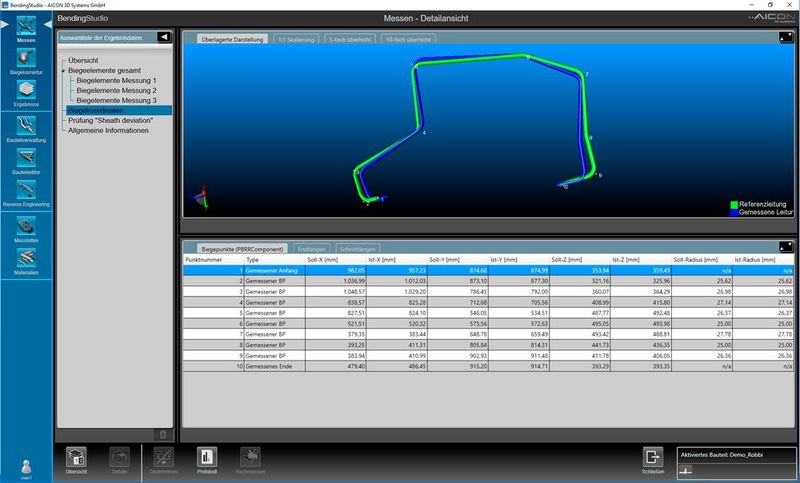Viewport: 800px width, 483px height.
Task: Click the Ist-Radius [mm] column header
Action: (763, 260)
